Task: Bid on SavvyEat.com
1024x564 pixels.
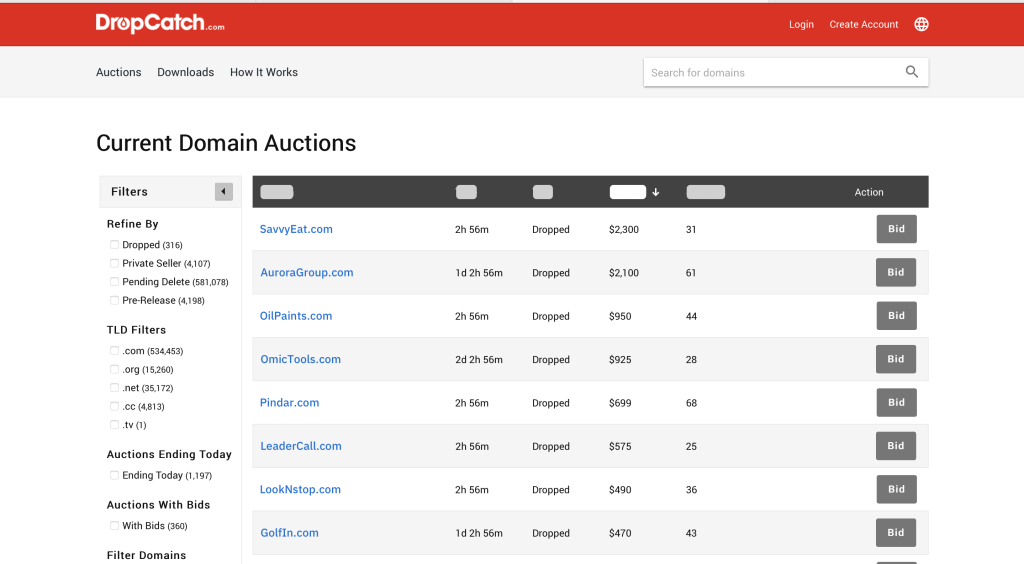Action: pos(896,229)
